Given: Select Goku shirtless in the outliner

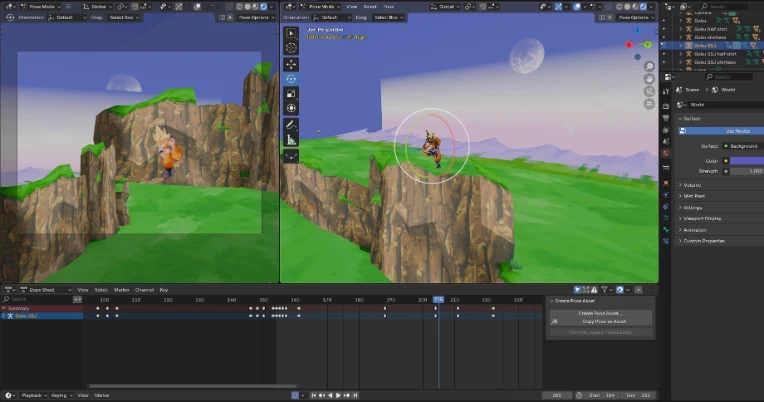Looking at the screenshot, I should pos(710,37).
